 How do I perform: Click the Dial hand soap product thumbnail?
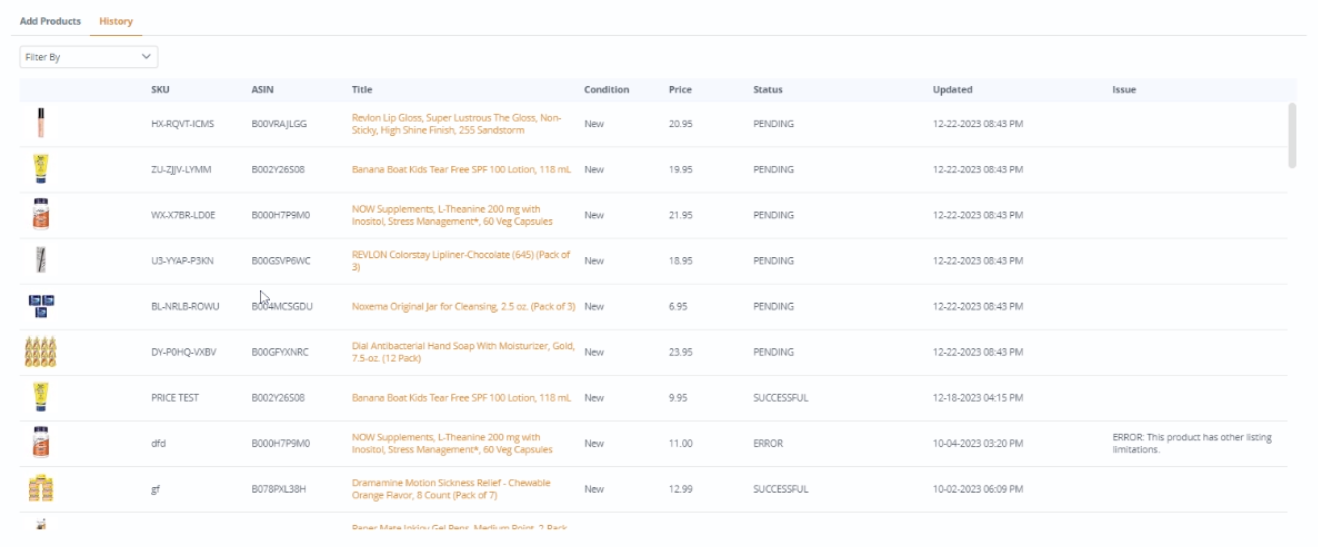coord(40,352)
